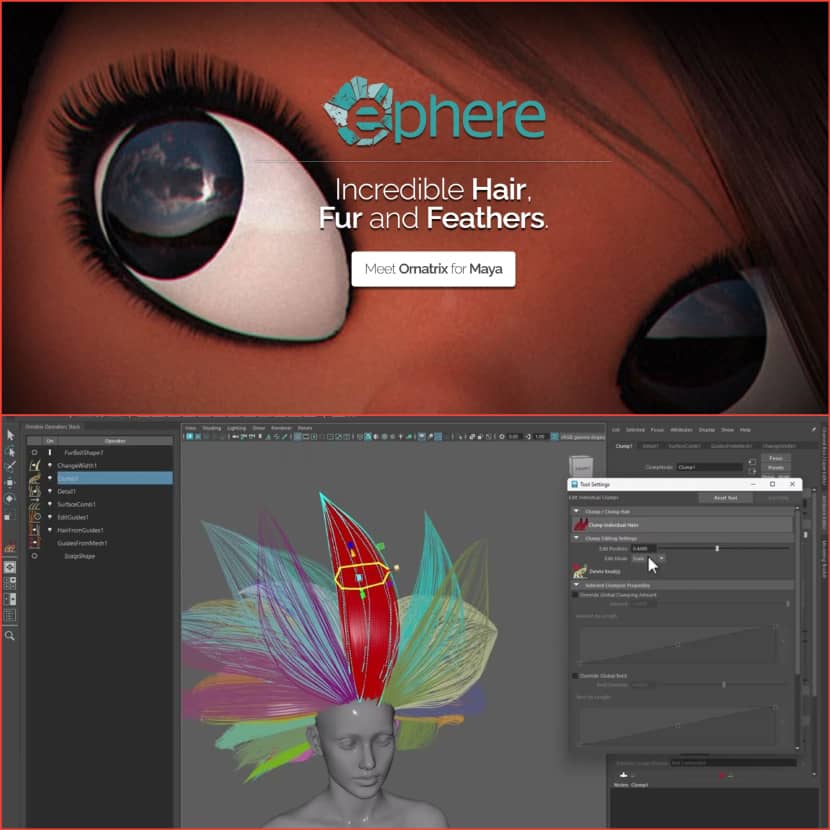Image resolution: width=830 pixels, height=830 pixels.
Task: Click the EditGuides1 operator icon
Action: pos(34,517)
